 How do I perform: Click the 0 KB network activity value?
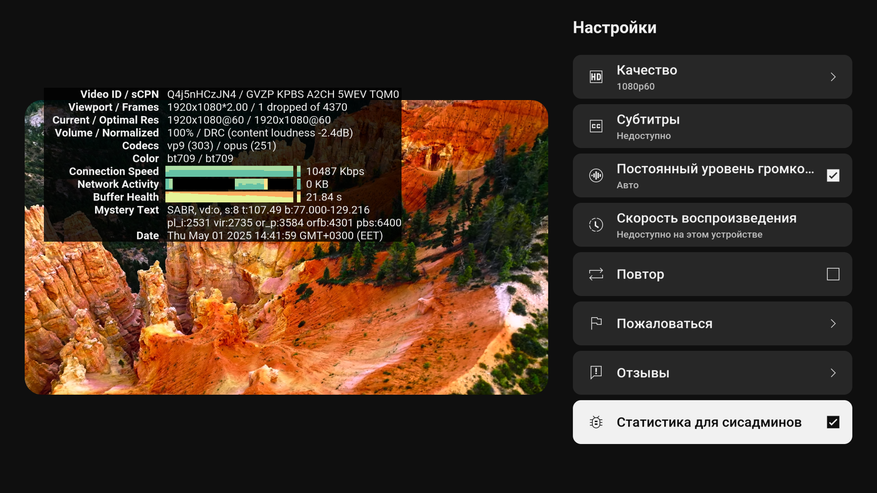point(317,184)
